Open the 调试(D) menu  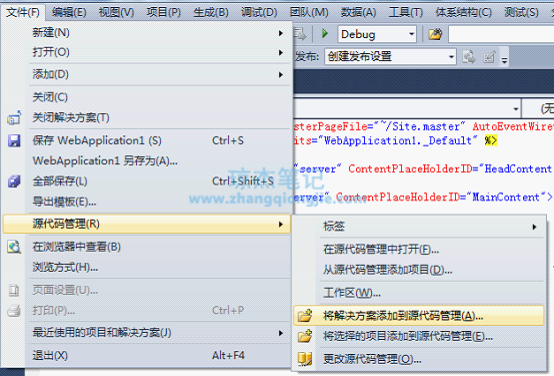tap(259, 13)
